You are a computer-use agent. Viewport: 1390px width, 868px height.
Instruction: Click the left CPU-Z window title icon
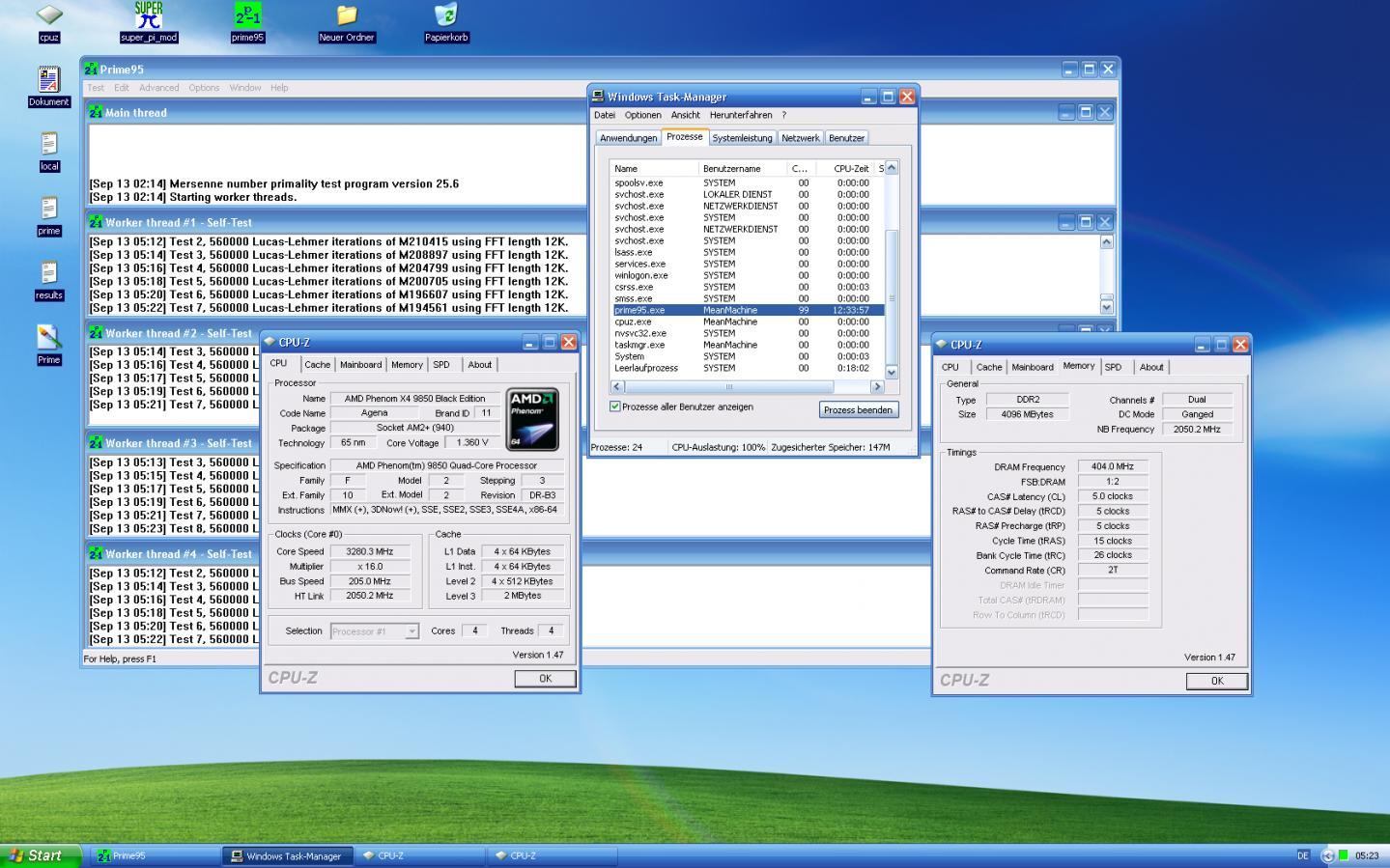pos(269,342)
